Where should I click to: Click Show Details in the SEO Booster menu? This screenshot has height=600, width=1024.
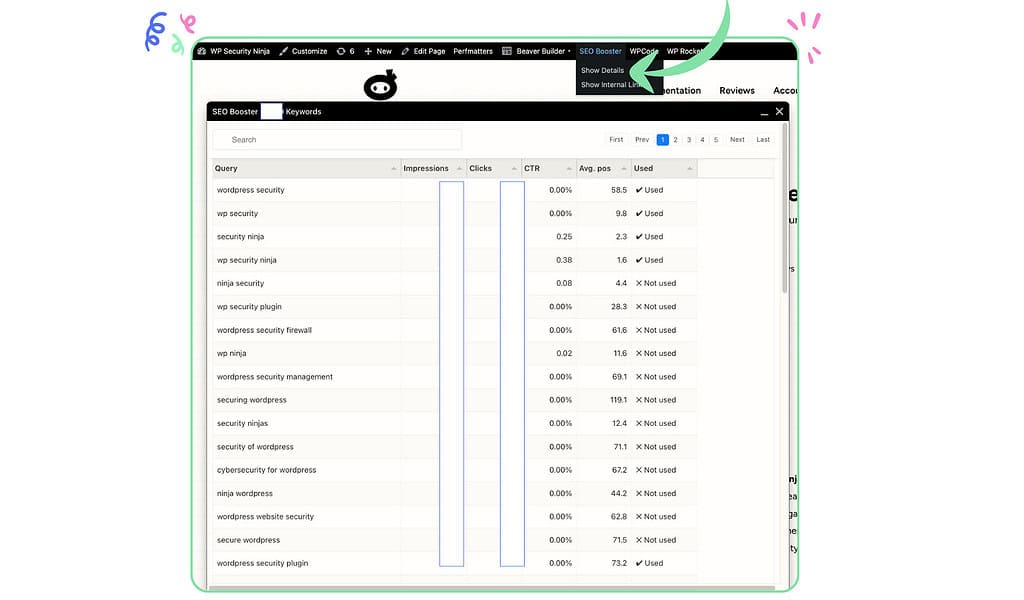603,70
